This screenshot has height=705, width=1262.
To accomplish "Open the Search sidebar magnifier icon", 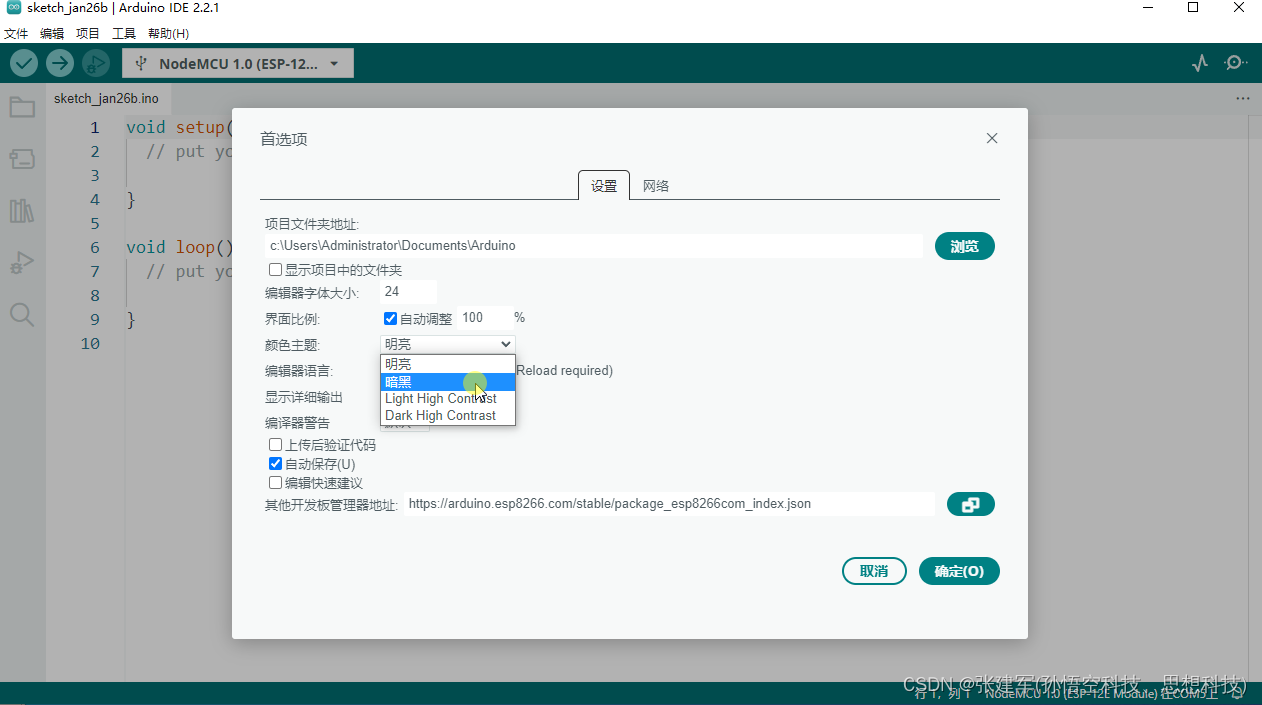I will 22,315.
